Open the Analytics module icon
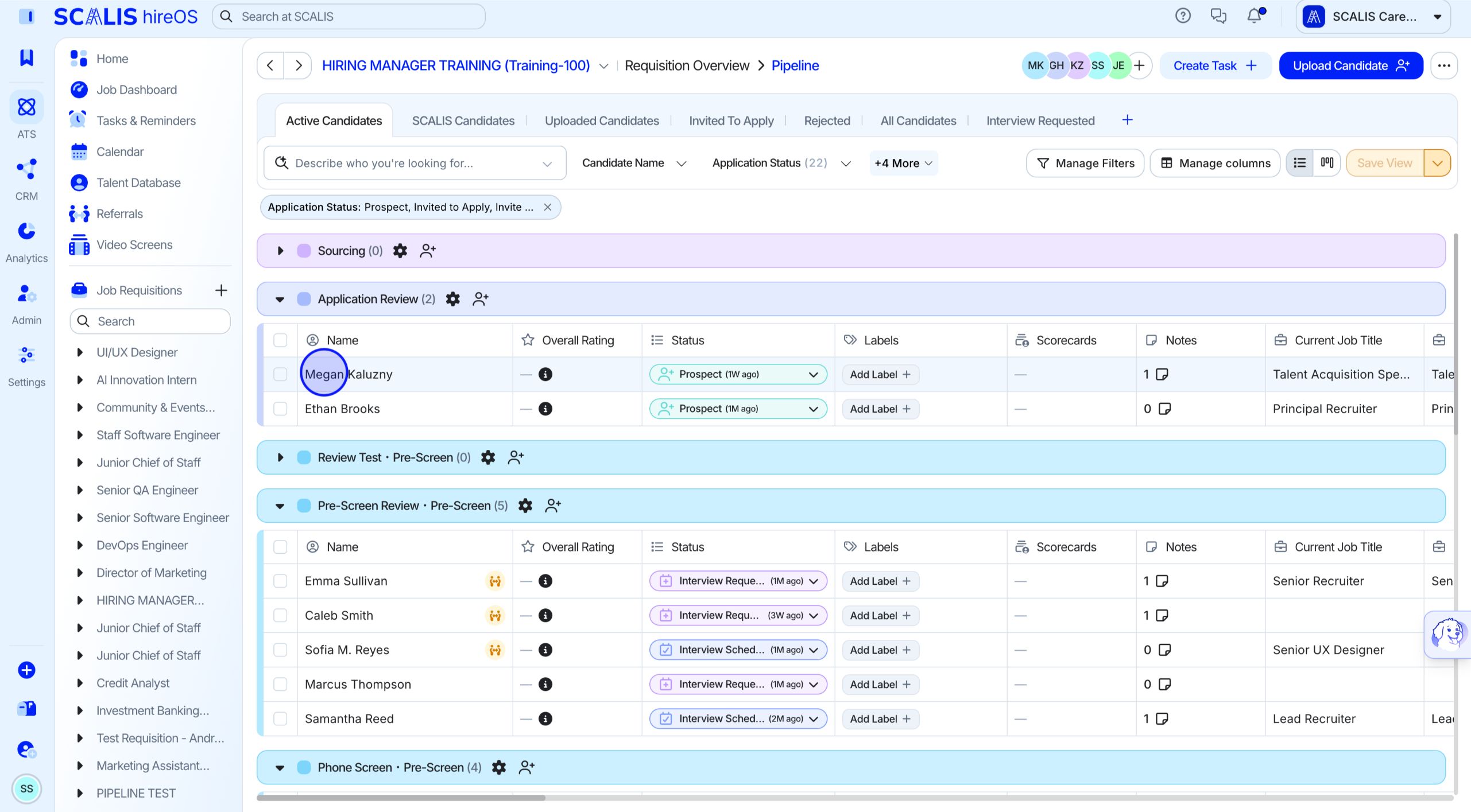The width and height of the screenshot is (1471, 812). coord(26,231)
